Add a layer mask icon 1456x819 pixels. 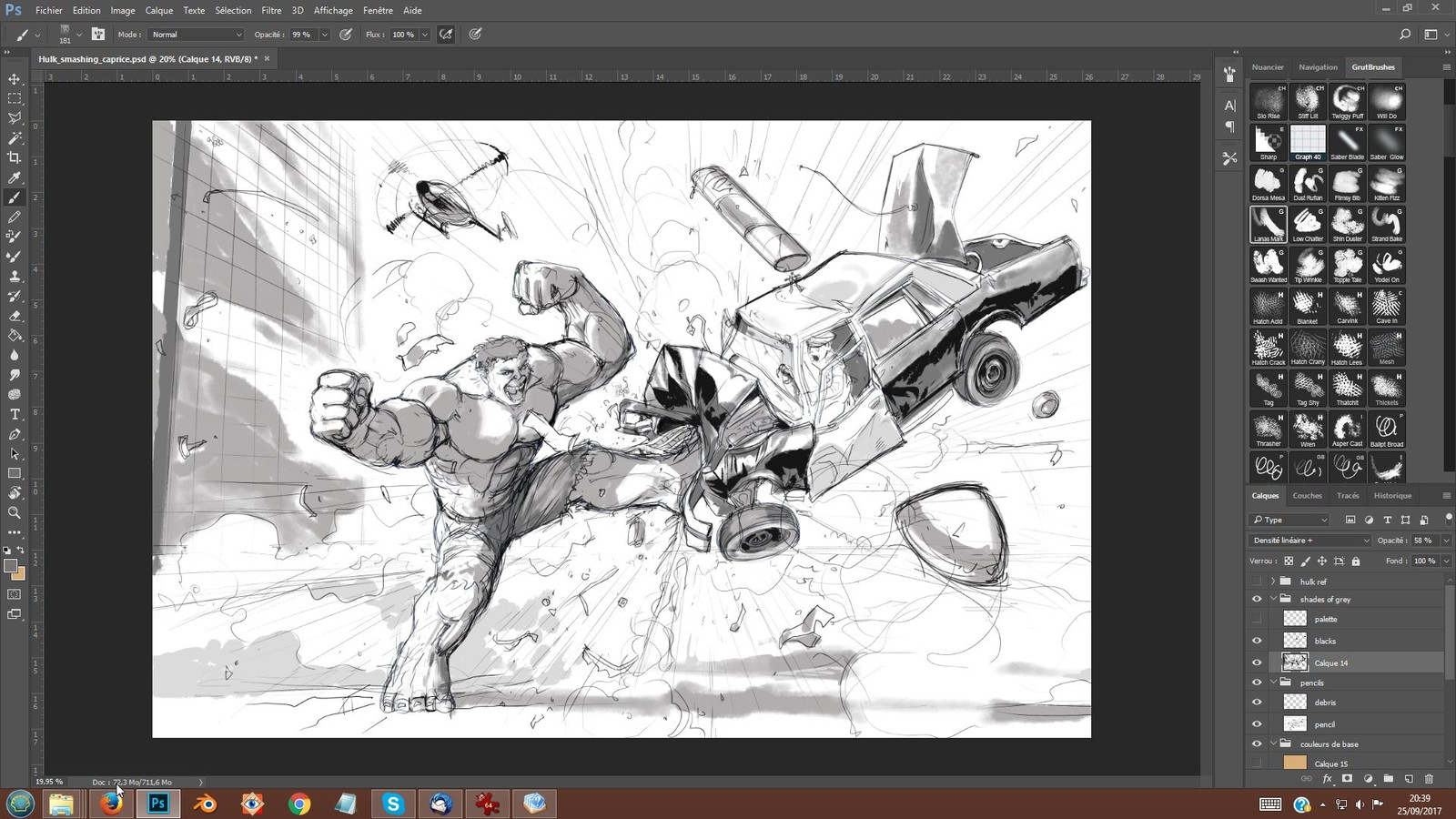[x=1348, y=779]
